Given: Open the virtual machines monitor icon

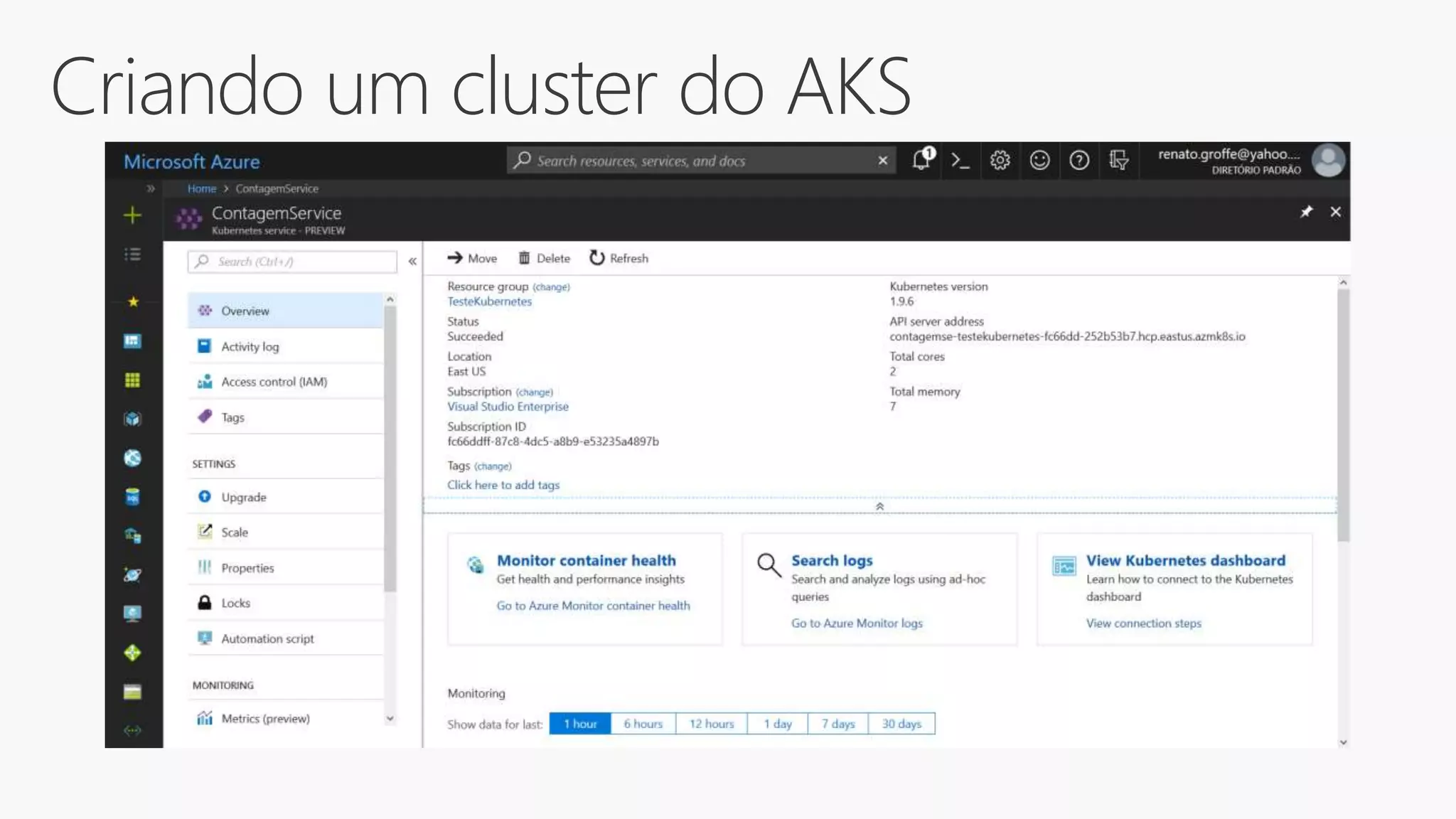Looking at the screenshot, I should [132, 614].
